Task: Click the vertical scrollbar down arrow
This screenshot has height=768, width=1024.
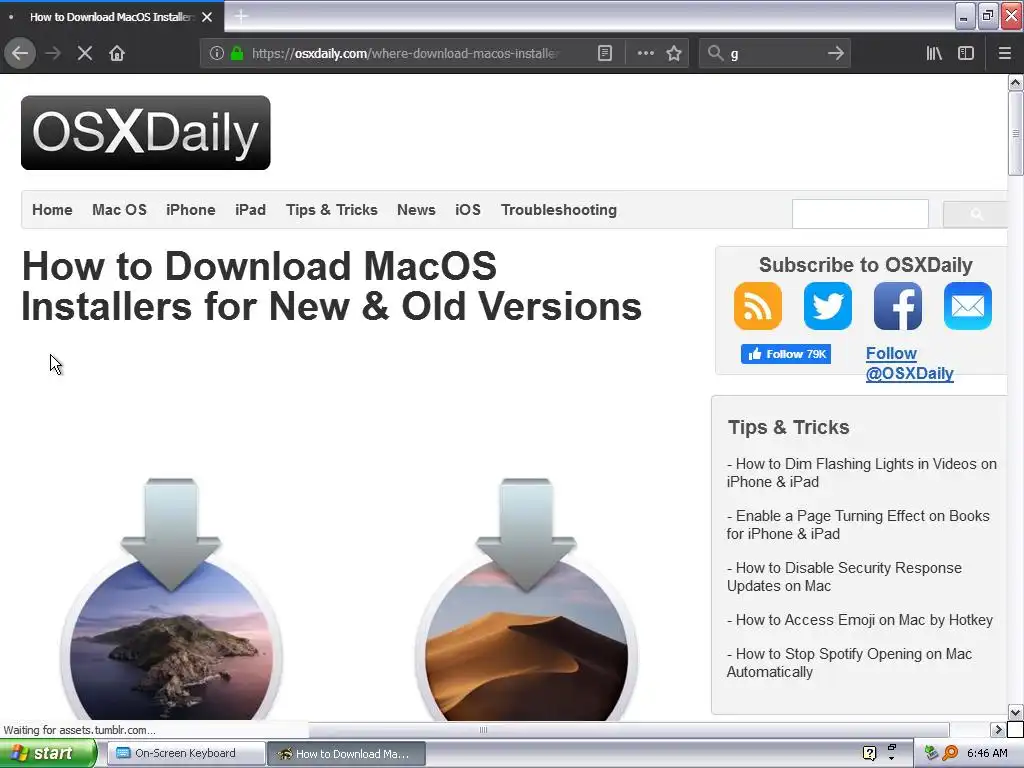Action: [1016, 712]
